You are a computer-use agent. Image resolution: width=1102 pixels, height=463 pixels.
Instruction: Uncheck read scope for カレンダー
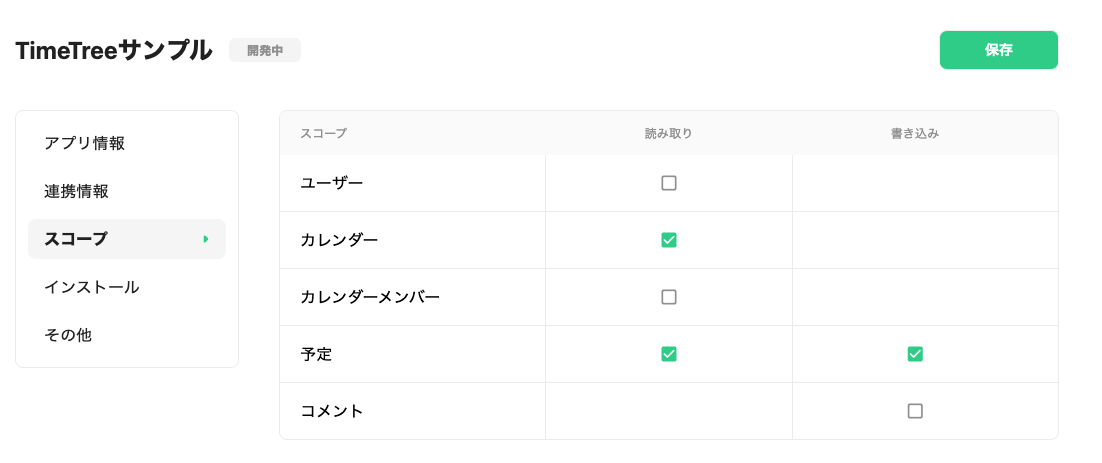tap(669, 240)
